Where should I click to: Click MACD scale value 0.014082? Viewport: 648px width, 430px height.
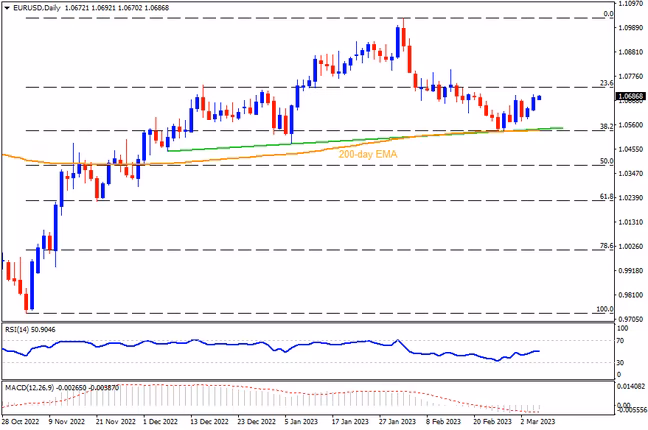[631, 387]
